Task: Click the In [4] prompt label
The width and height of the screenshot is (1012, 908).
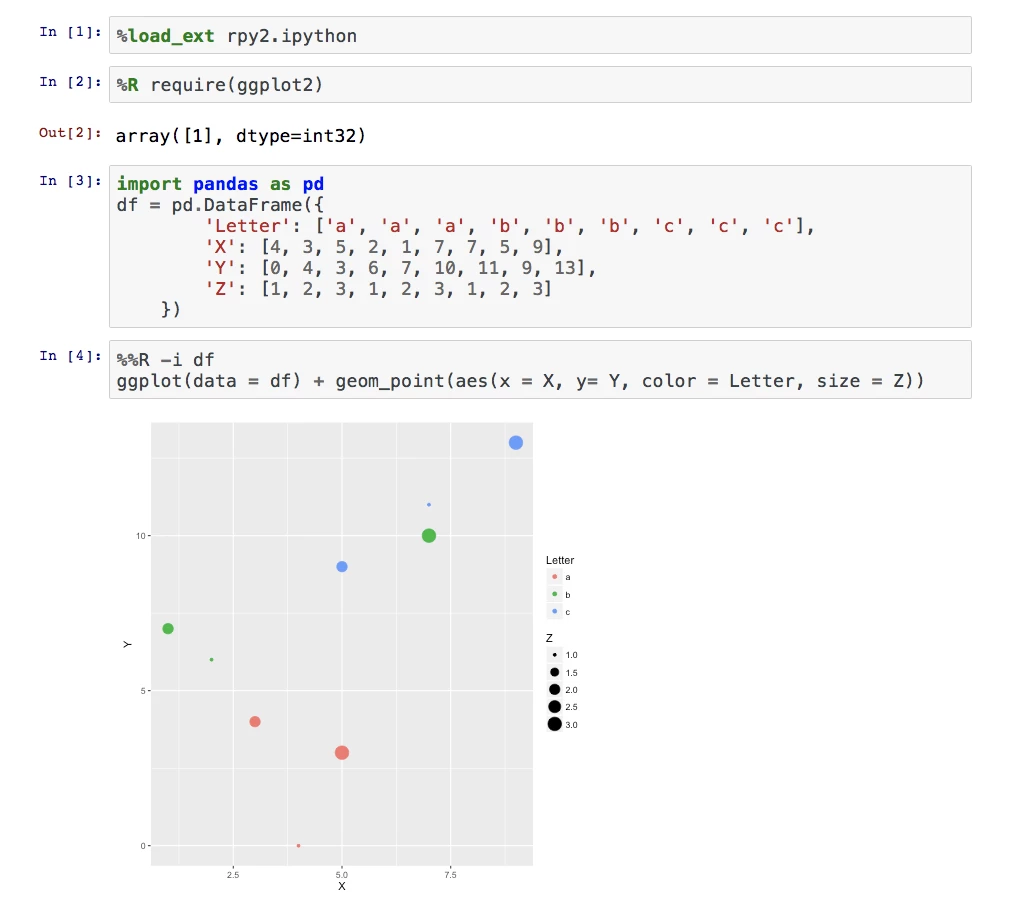Action: tap(70, 356)
